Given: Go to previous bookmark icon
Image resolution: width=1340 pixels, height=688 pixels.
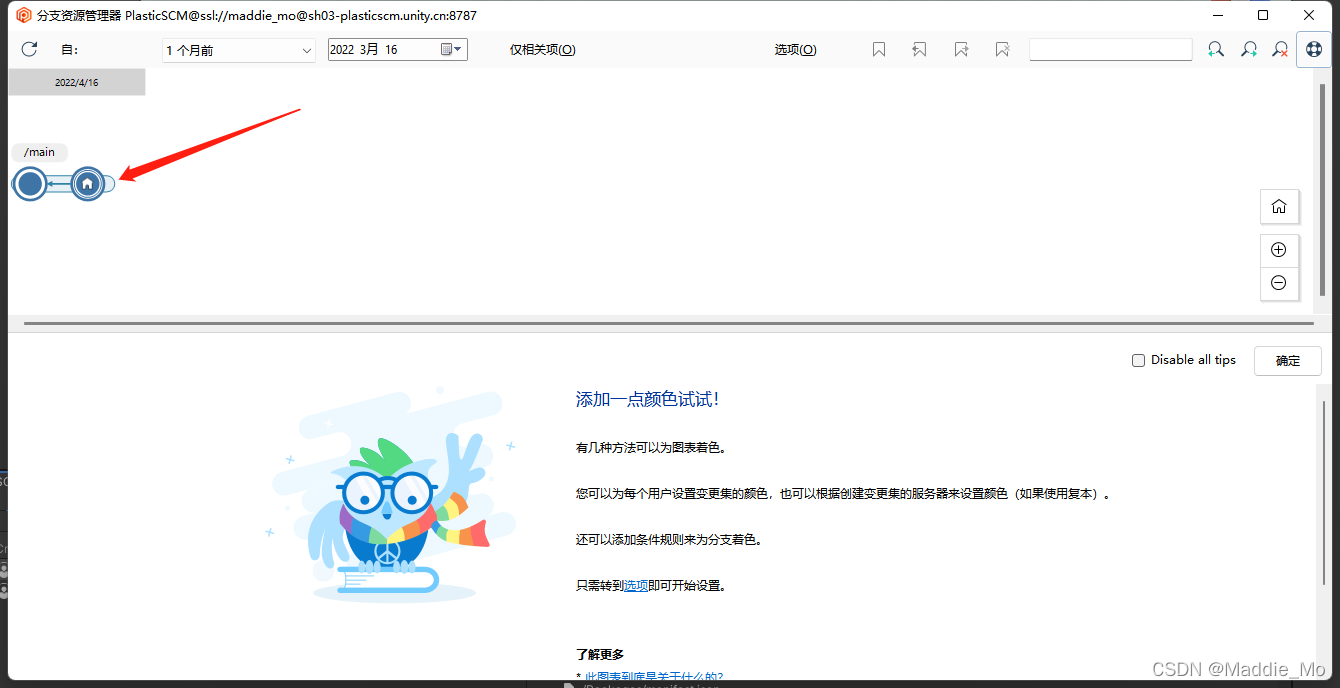Looking at the screenshot, I should tap(920, 49).
